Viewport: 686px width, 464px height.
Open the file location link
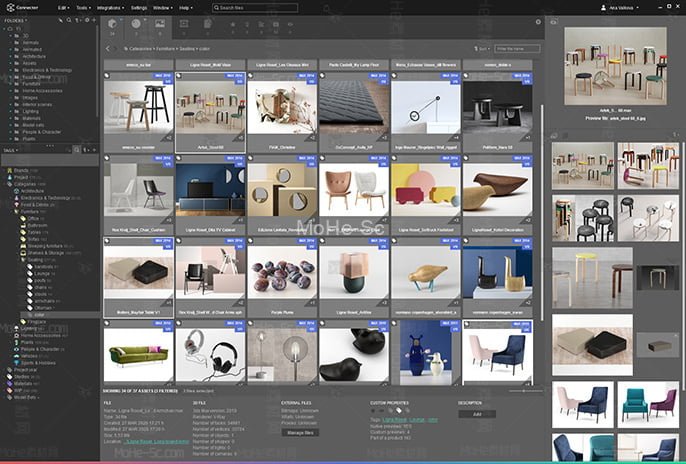[157, 441]
